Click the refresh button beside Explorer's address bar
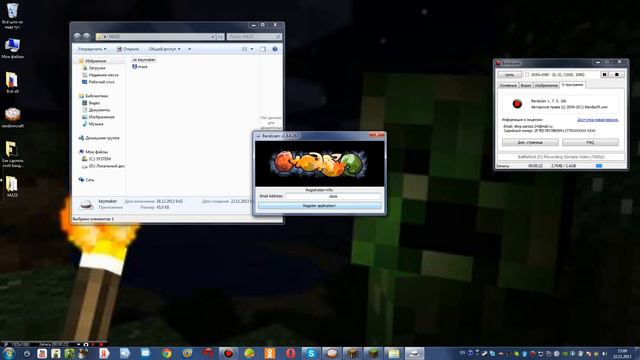Screen dimensions: 640x360 pyautogui.click(x=220, y=37)
